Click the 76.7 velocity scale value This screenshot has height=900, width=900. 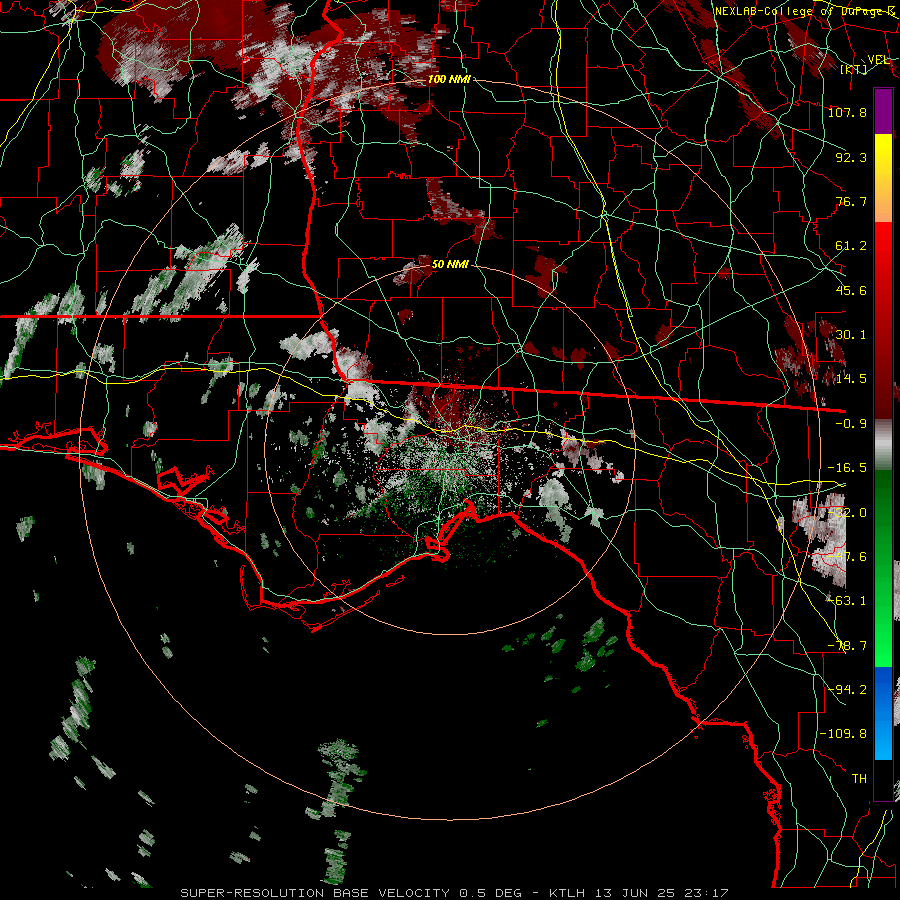click(x=851, y=201)
